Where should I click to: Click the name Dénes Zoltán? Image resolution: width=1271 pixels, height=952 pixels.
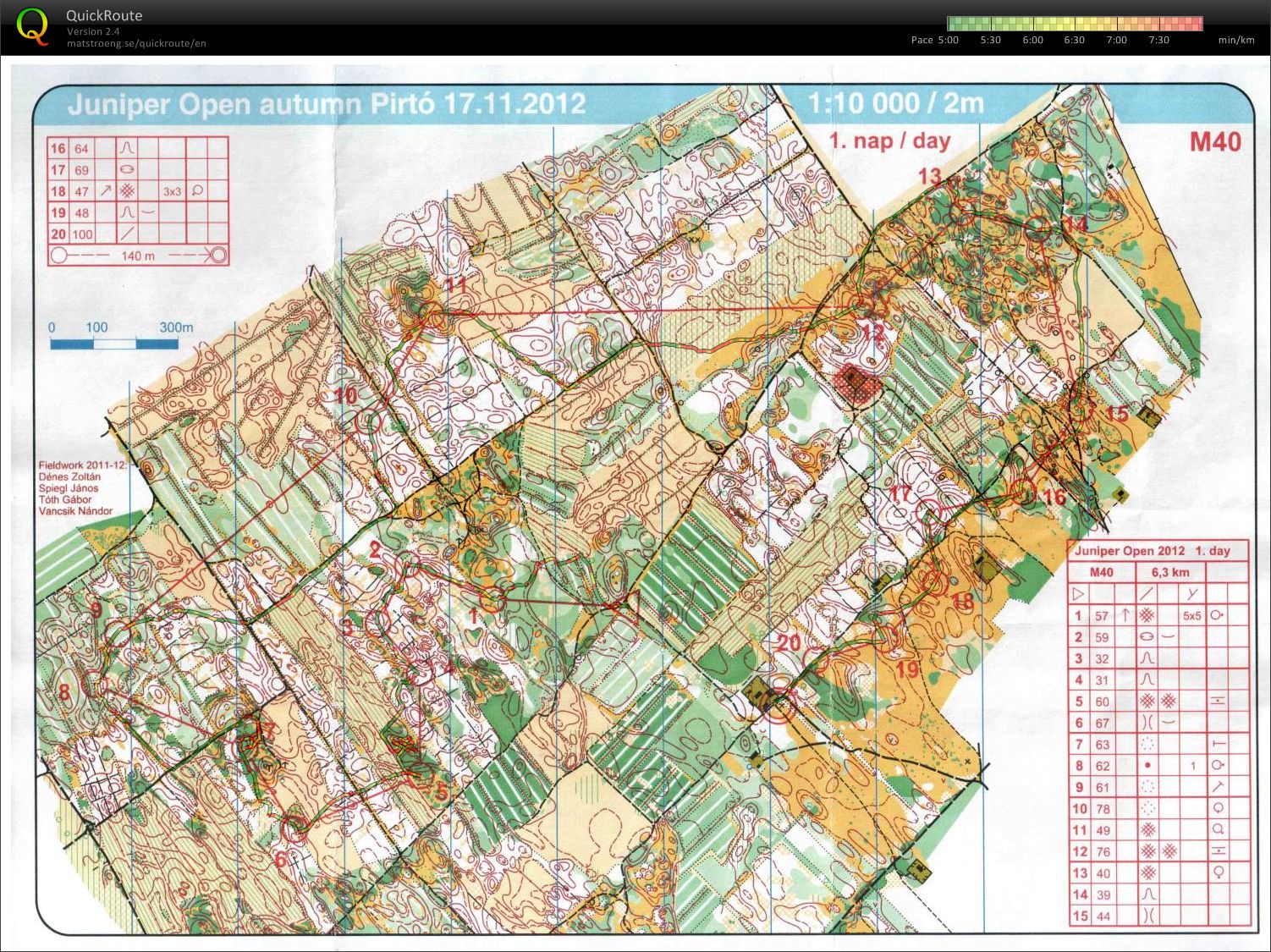[69, 477]
